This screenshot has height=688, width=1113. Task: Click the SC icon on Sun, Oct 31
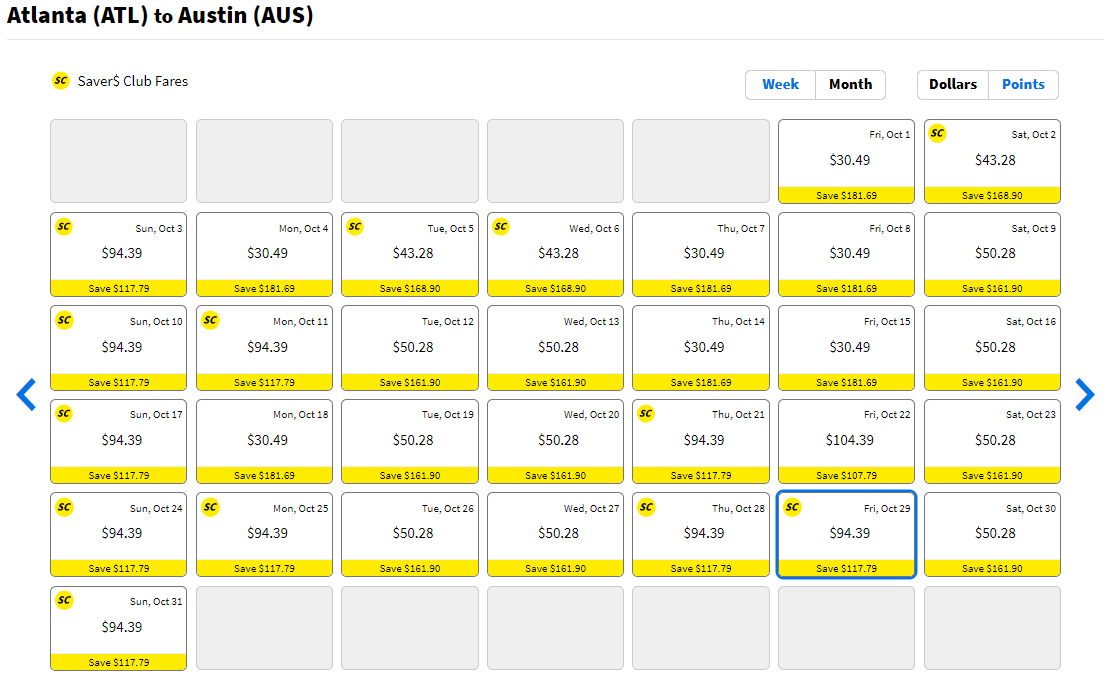63,600
